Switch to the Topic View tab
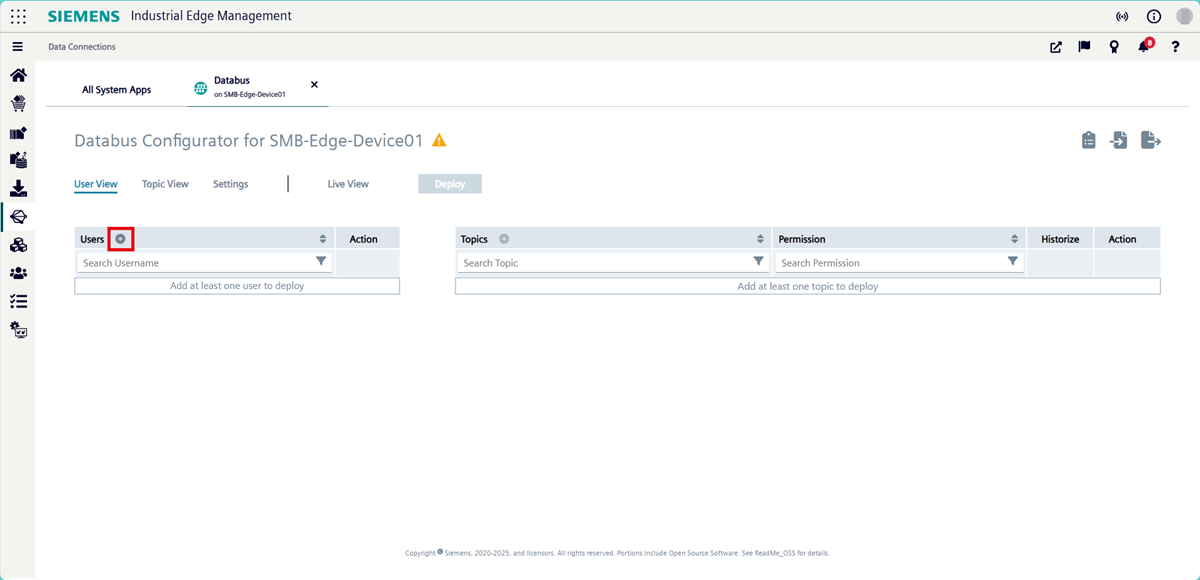Image resolution: width=1200 pixels, height=580 pixels. [165, 184]
